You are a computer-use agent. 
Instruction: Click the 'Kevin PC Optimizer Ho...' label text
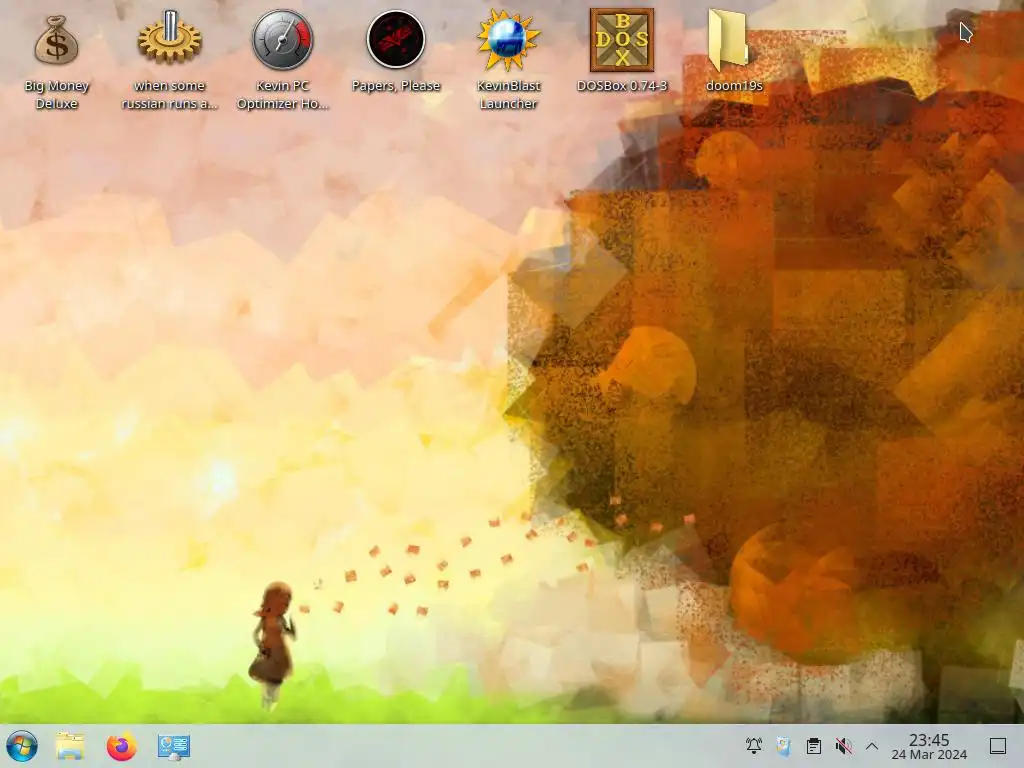click(283, 95)
